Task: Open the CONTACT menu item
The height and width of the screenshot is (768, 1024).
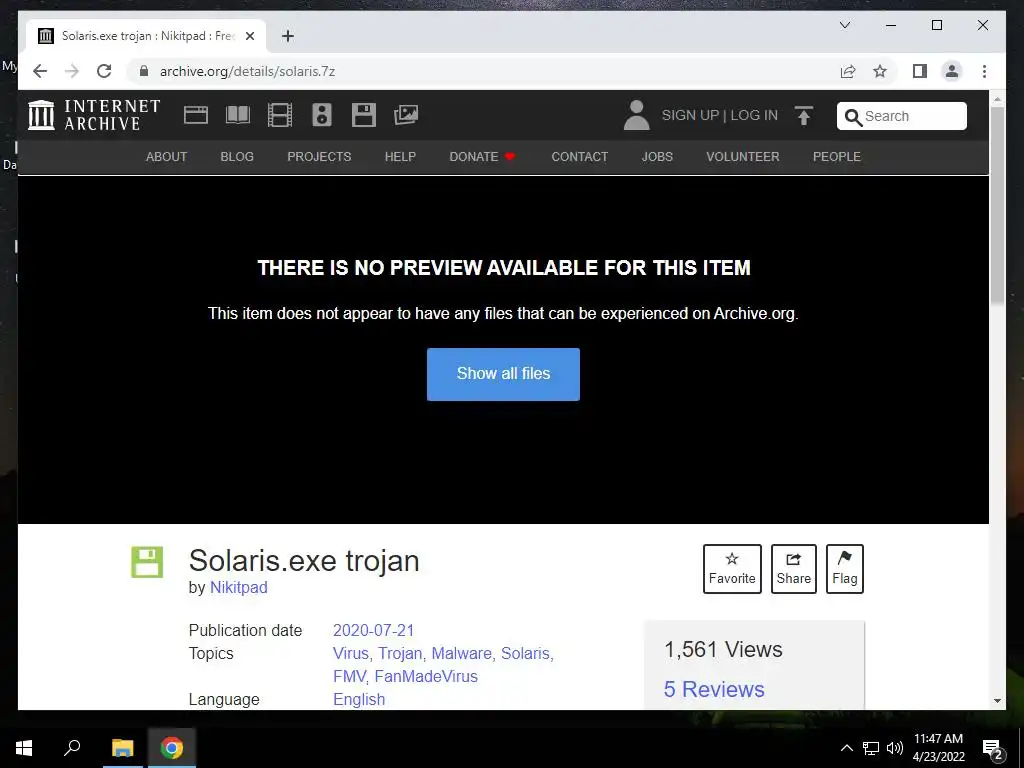Action: [x=580, y=157]
